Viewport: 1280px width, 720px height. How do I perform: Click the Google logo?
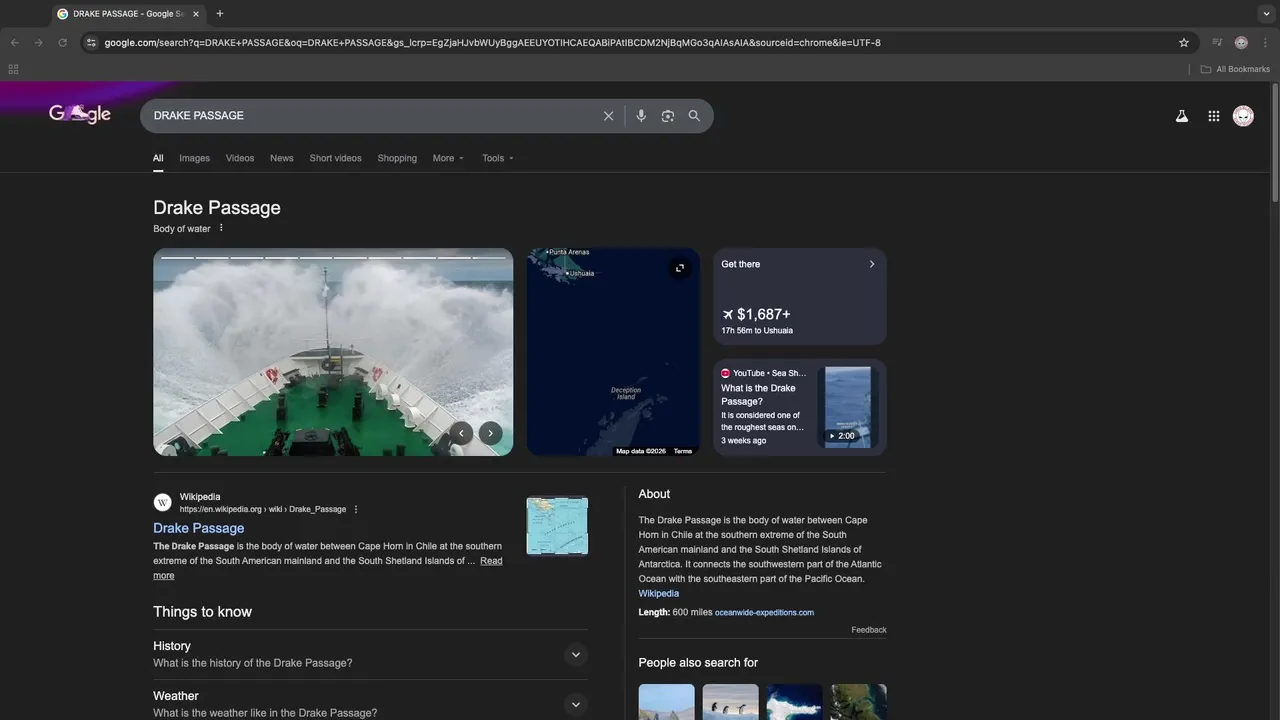click(x=80, y=114)
